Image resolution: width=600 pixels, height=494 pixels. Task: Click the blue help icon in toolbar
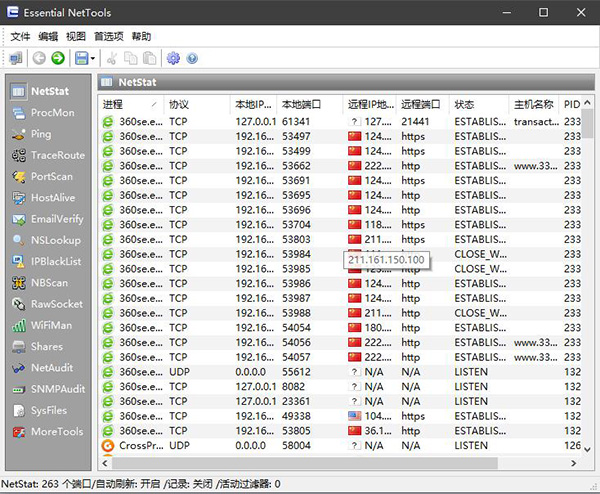(191, 59)
